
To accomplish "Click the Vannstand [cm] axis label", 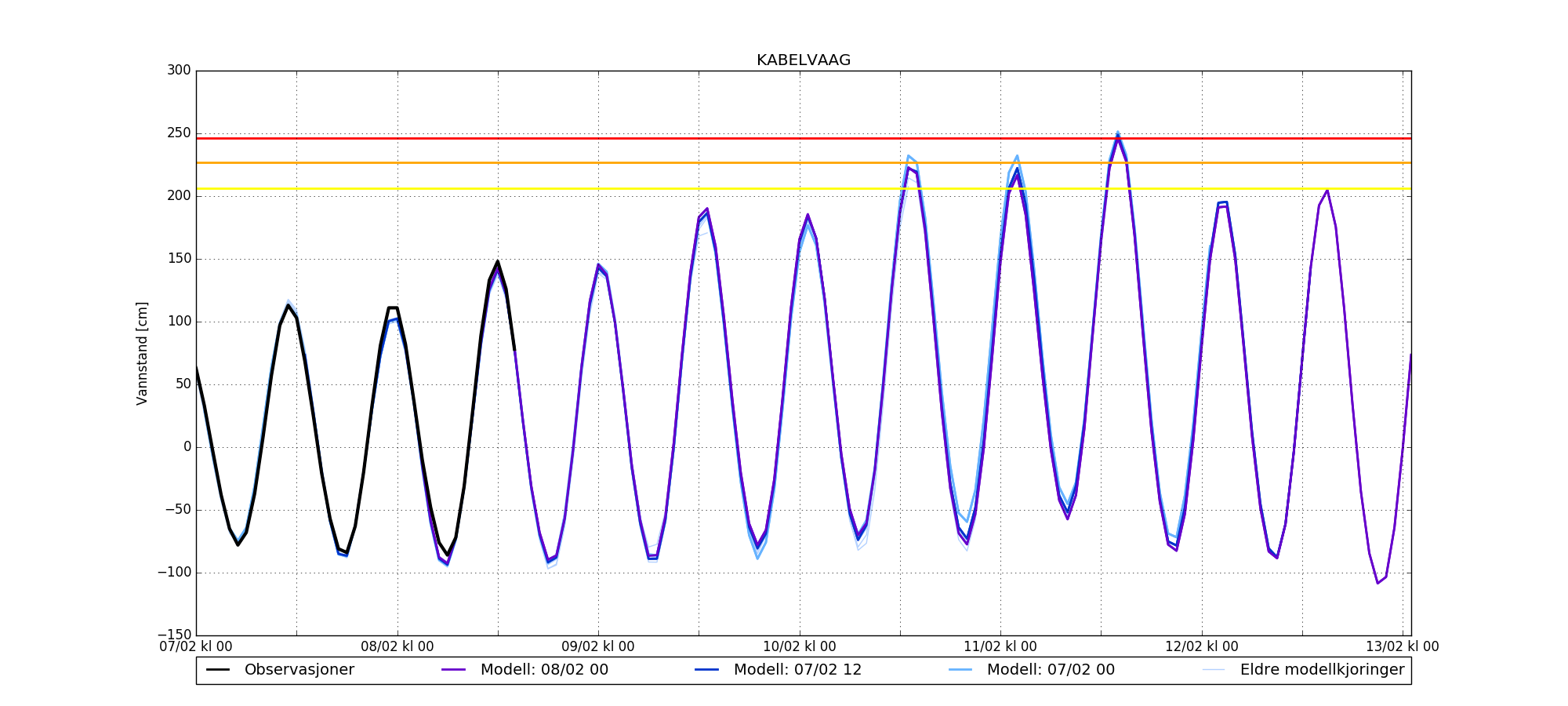I will pyautogui.click(x=142, y=353).
